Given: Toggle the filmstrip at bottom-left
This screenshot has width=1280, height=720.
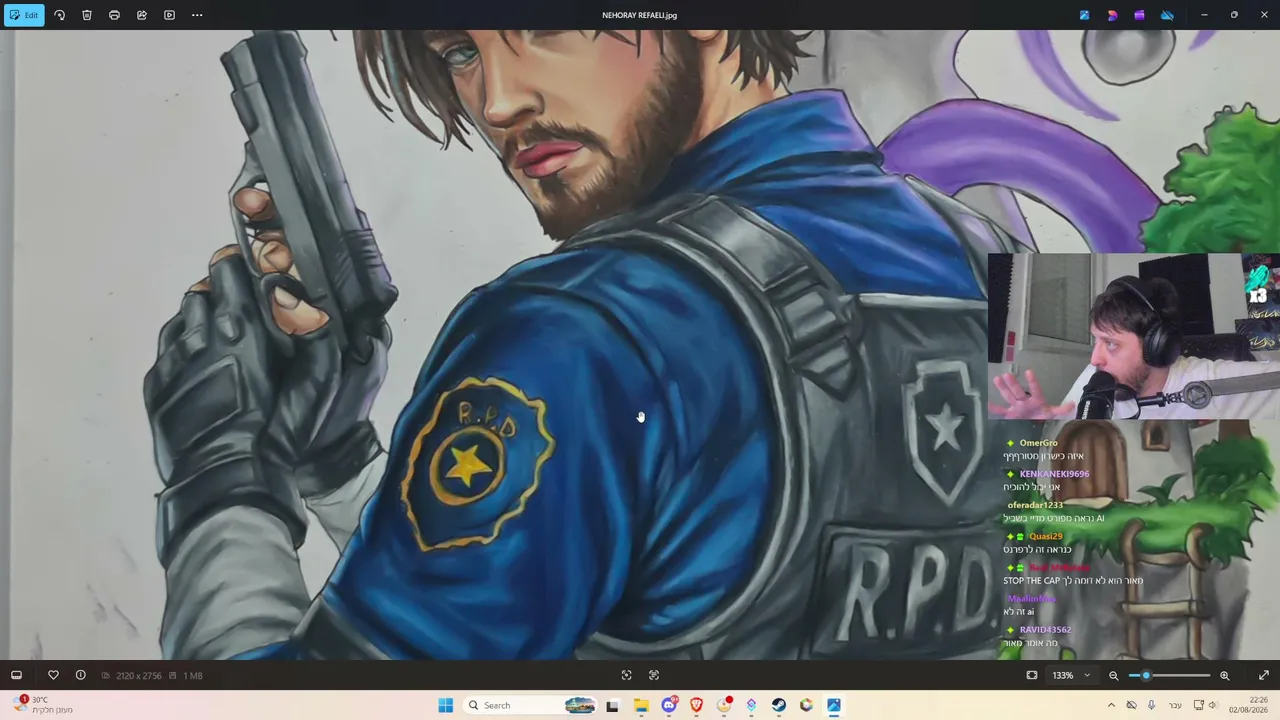Looking at the screenshot, I should click(16, 675).
